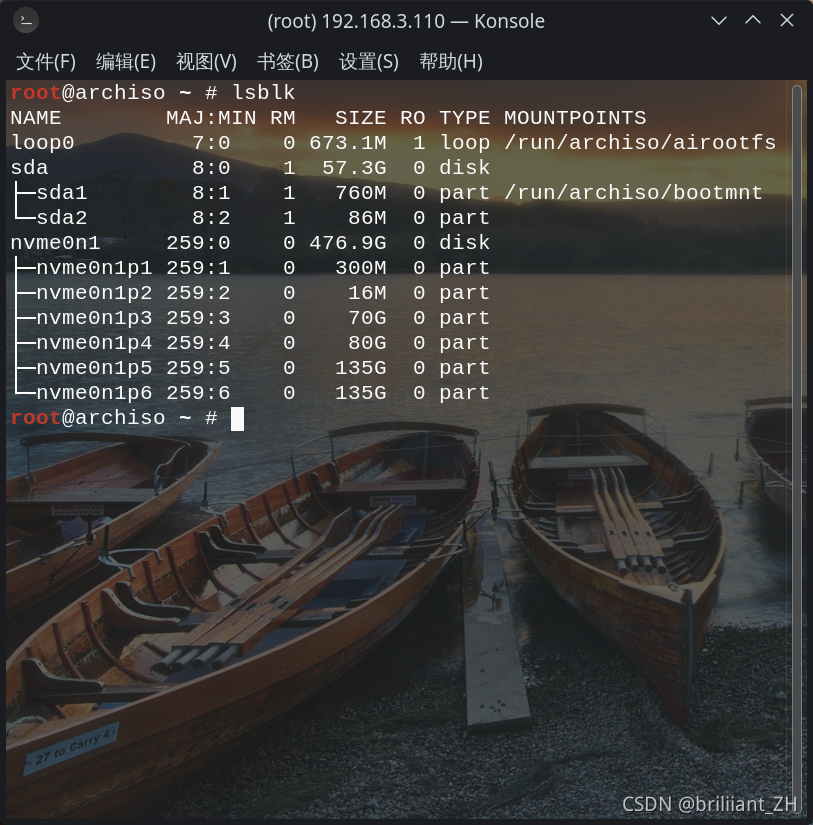Screen dimensions: 813x825
Task: Maximize the Konsole window
Action: click(753, 21)
